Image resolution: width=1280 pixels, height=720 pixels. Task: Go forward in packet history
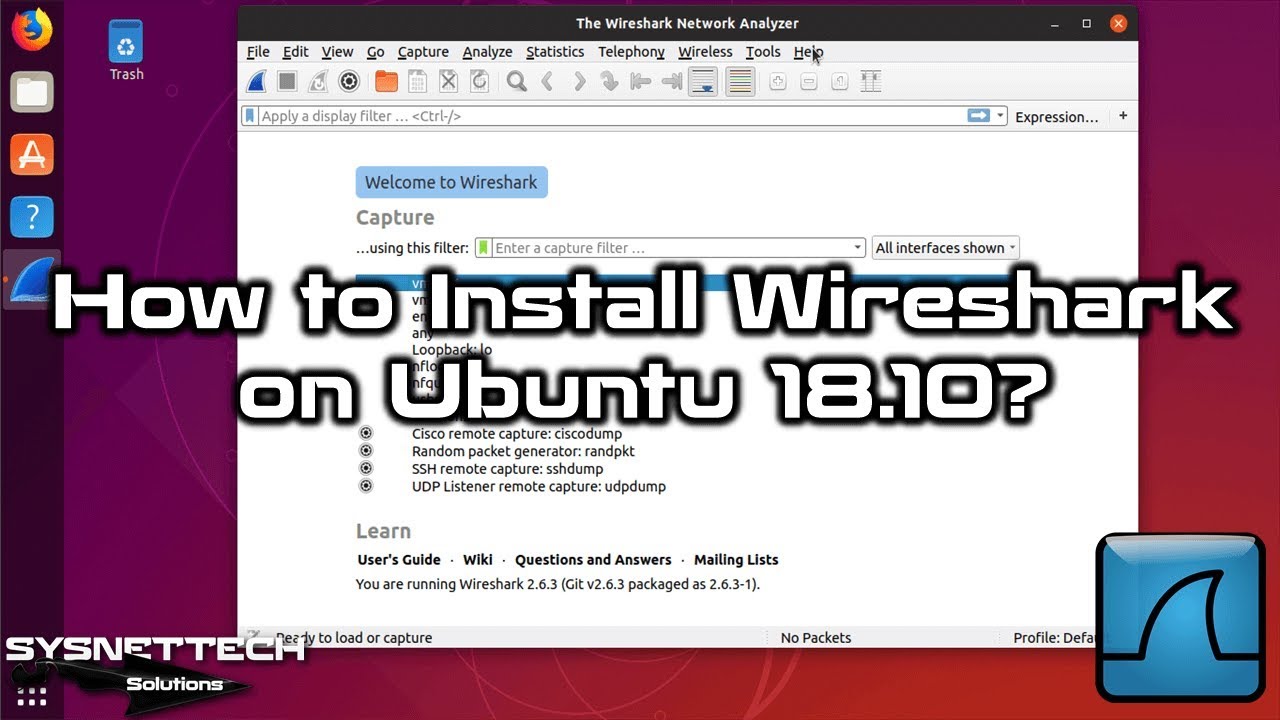[578, 82]
